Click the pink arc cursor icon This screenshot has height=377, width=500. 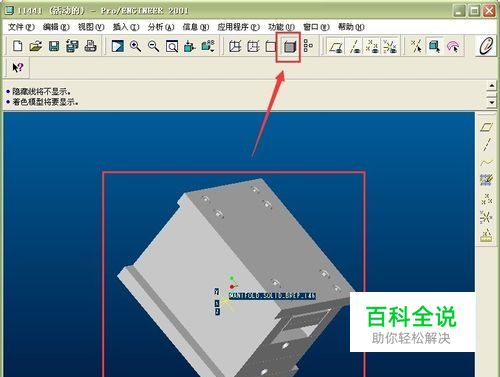(453, 47)
